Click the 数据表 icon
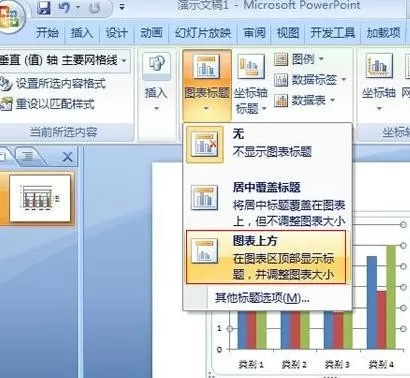The image size is (410, 378). coord(281,100)
